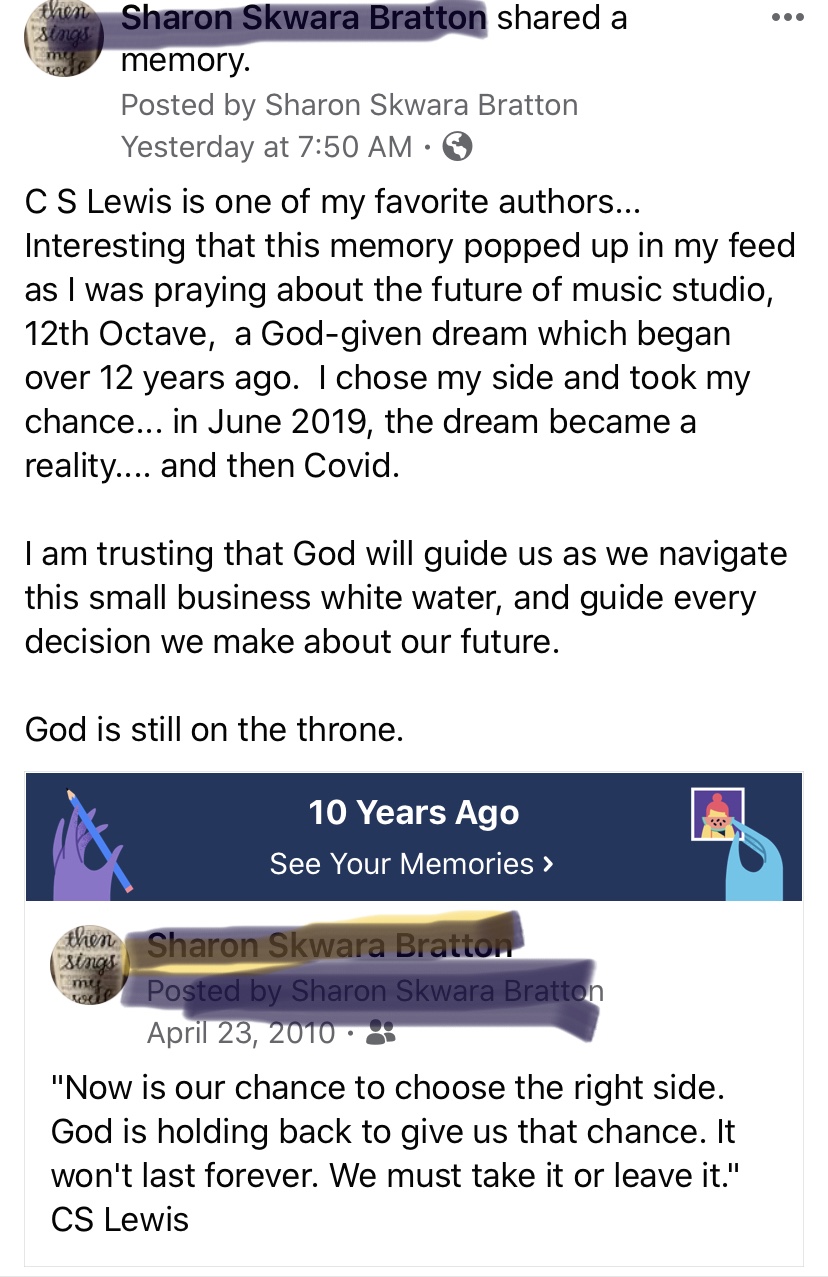Tap the 'Posted by Sharon Skwara Bratton' line

pyautogui.click(x=349, y=105)
